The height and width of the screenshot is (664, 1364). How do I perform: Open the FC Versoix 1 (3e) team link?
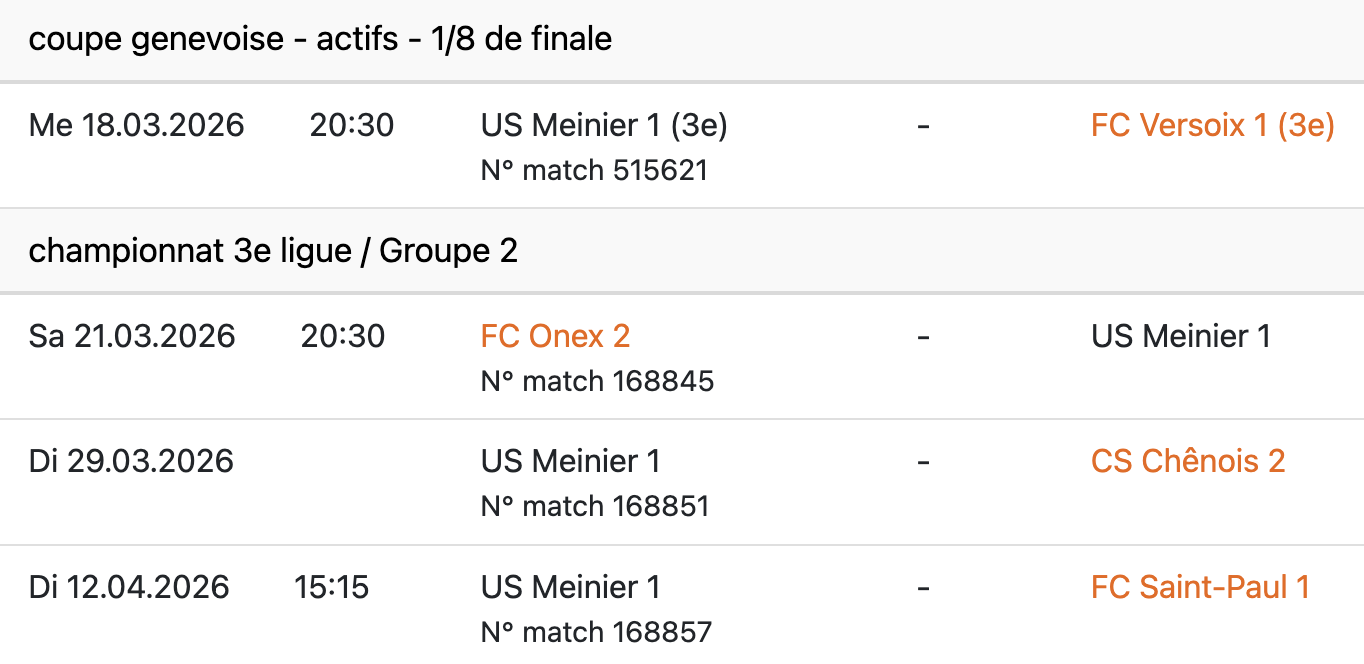[1212, 125]
